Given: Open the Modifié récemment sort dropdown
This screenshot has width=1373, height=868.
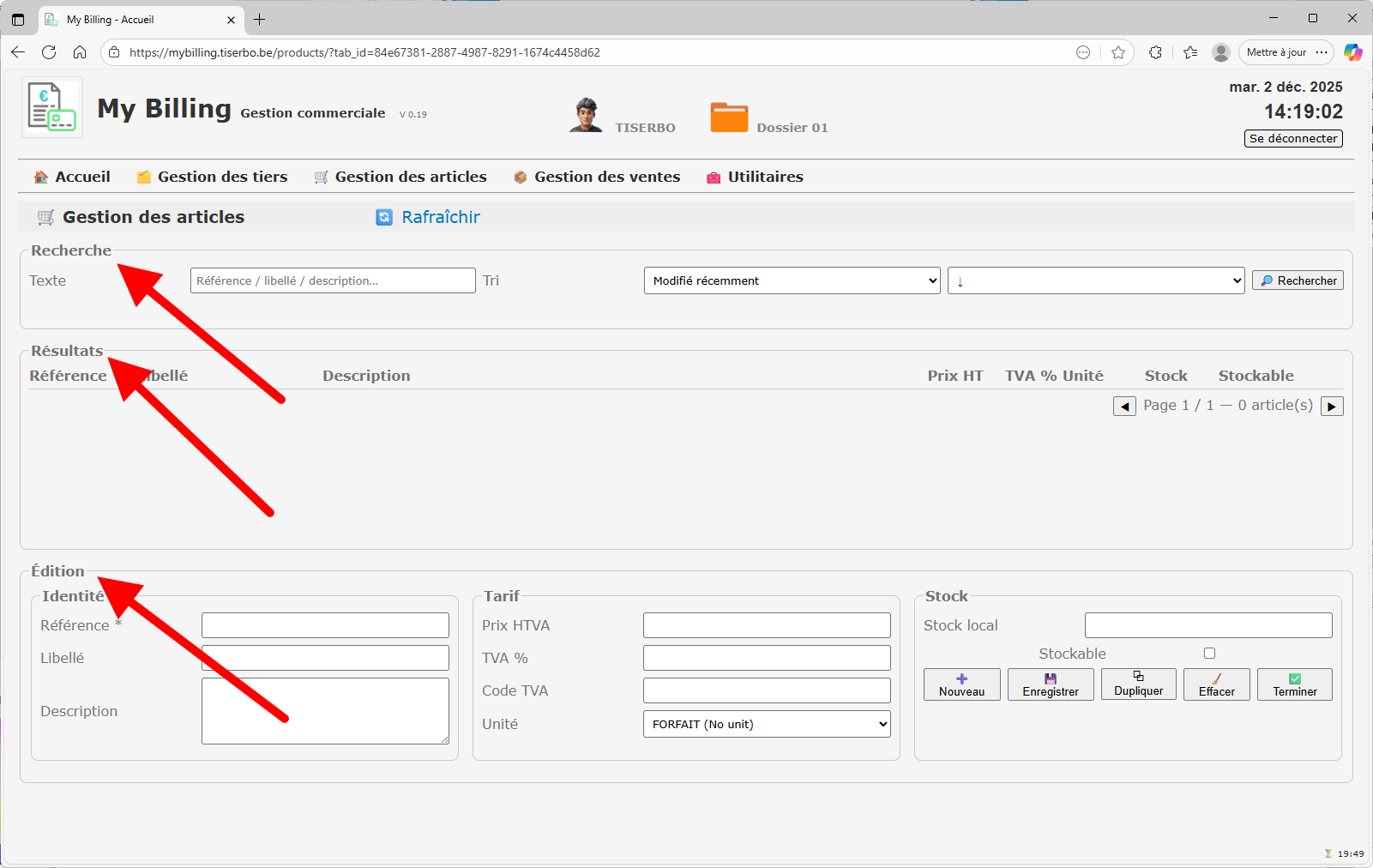Looking at the screenshot, I should coord(792,280).
